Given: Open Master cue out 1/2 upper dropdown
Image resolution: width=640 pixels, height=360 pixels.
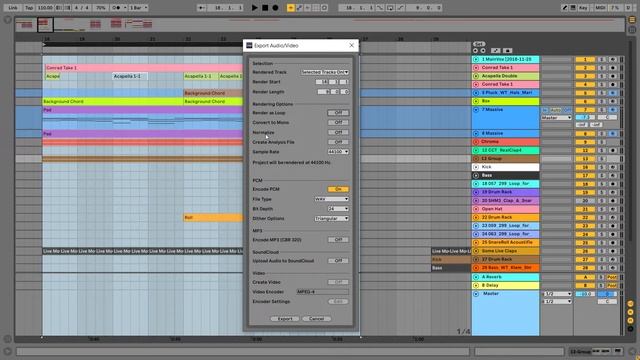Looking at the screenshot, I should [557, 294].
